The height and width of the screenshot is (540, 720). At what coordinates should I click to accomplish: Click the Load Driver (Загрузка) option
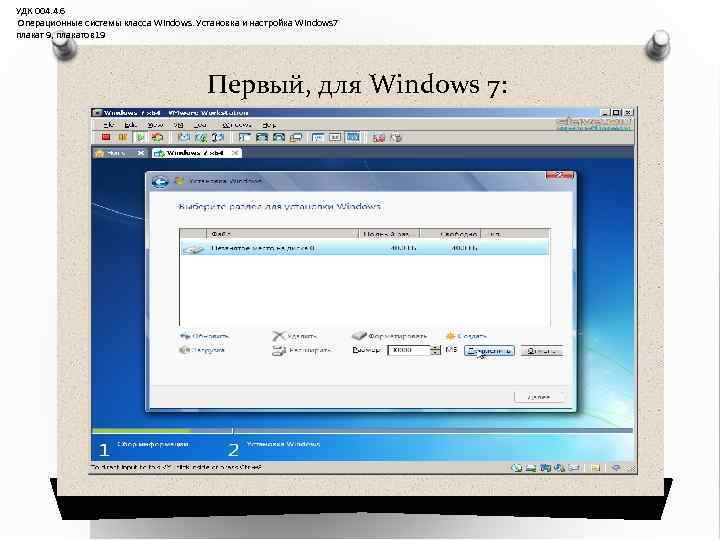tap(202, 350)
